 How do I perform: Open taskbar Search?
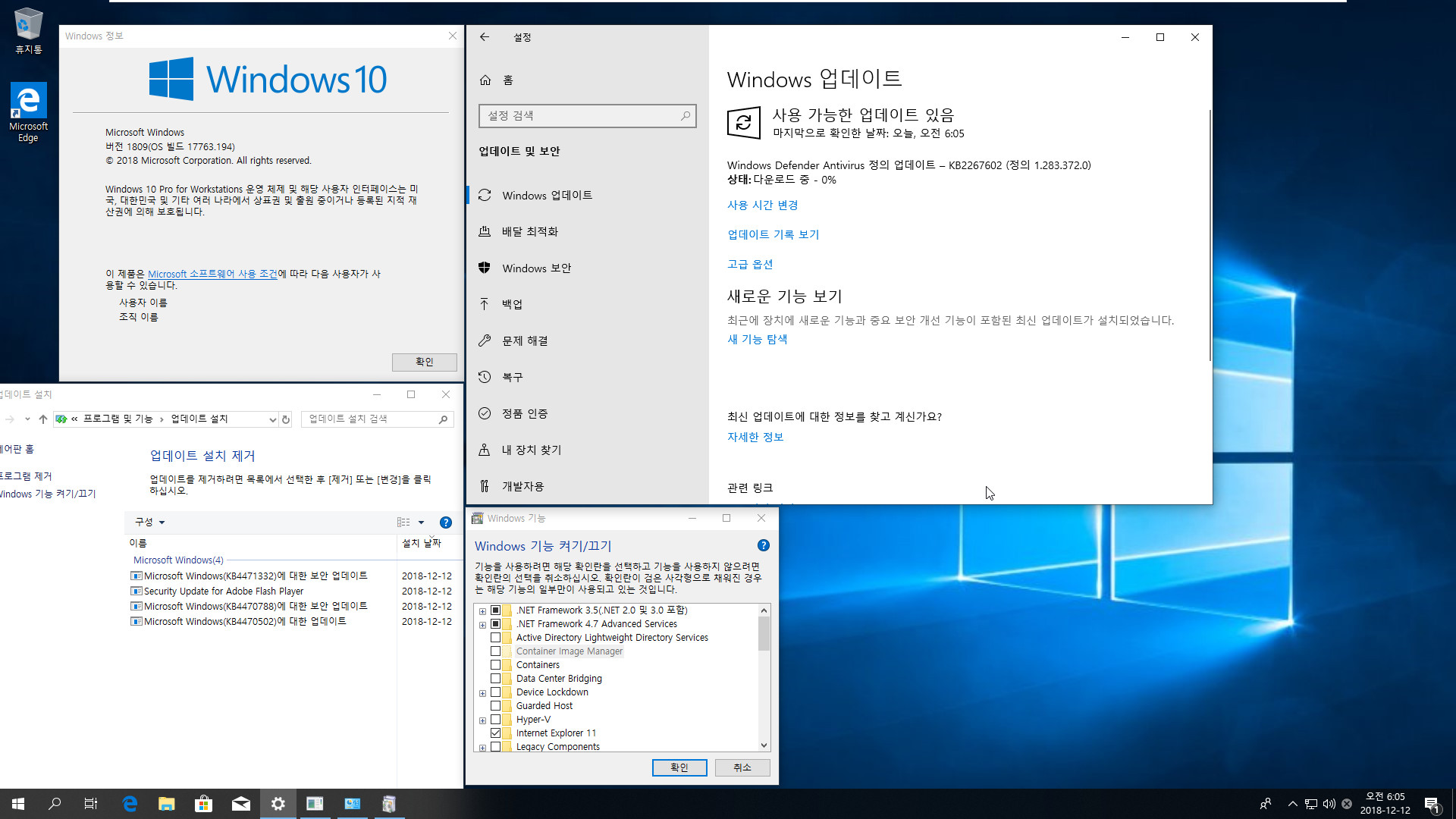(x=55, y=804)
